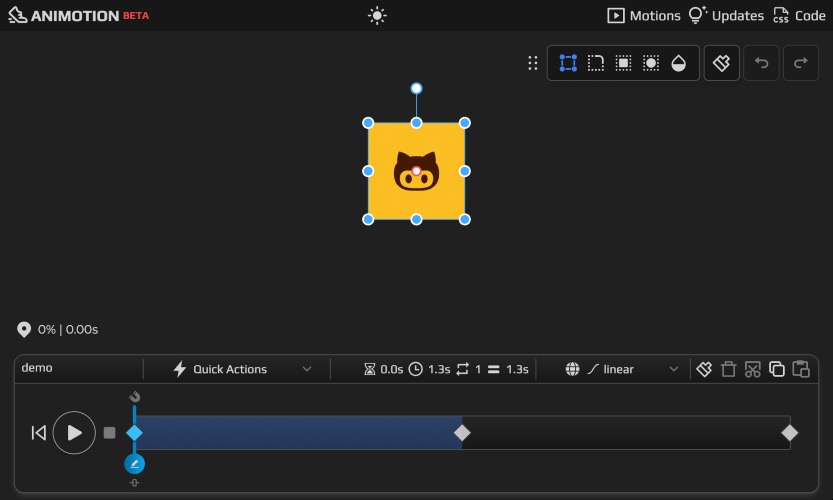Click the toolbar keyframe reset icon
833x500 pixels.
[x=721, y=63]
